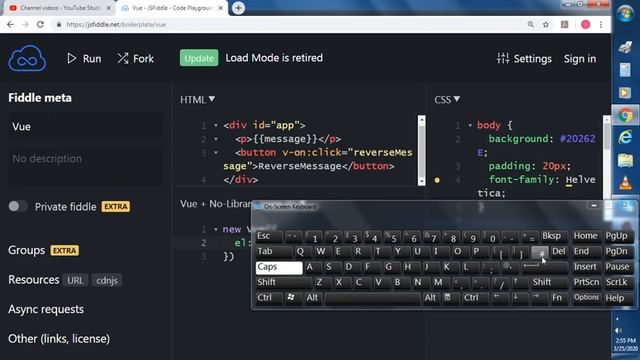The width and height of the screenshot is (640, 360).
Task: Click the left Alt key on On-Screen Keyboard
Action: 313,298
